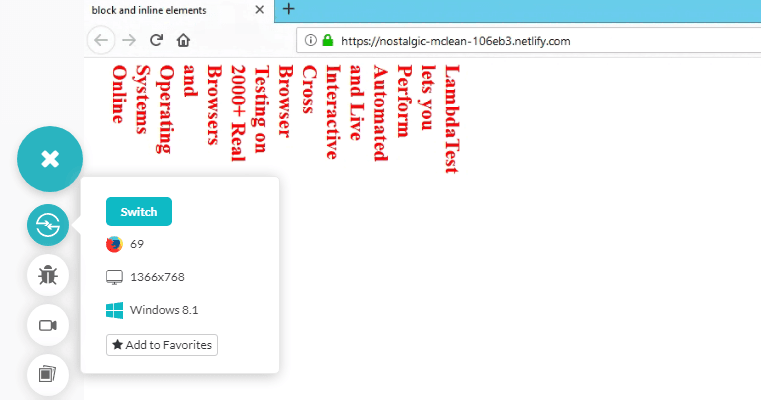
Task: Reload the page
Action: pyautogui.click(x=156, y=40)
